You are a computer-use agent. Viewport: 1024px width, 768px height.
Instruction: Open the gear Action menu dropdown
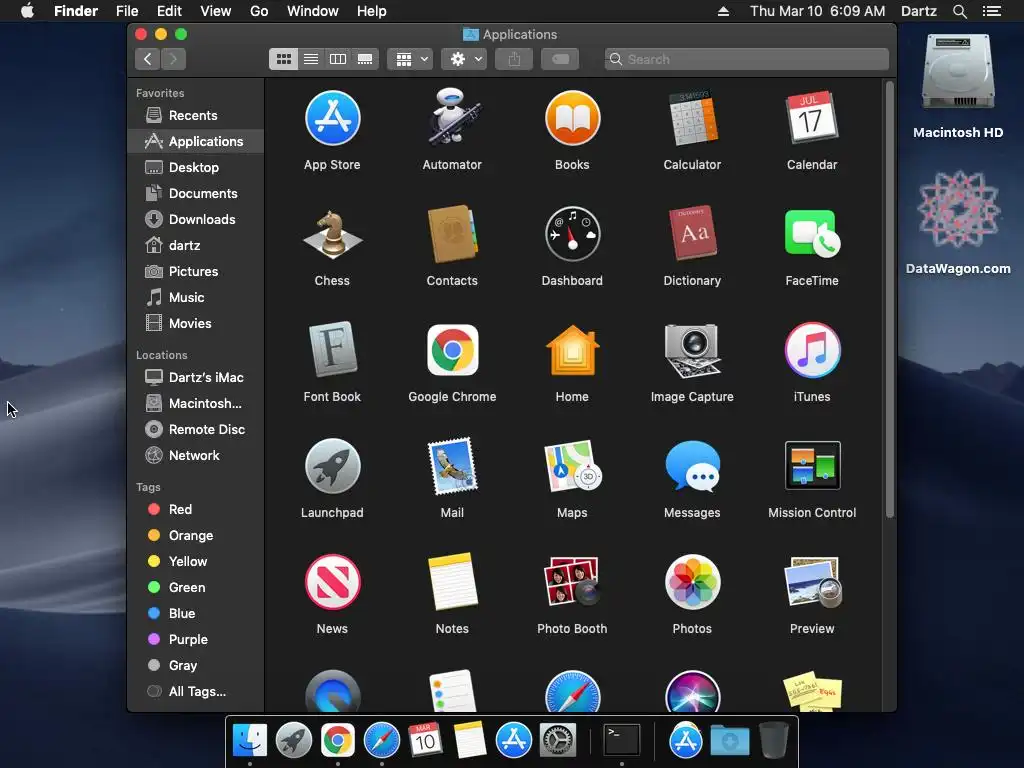pyautogui.click(x=464, y=59)
